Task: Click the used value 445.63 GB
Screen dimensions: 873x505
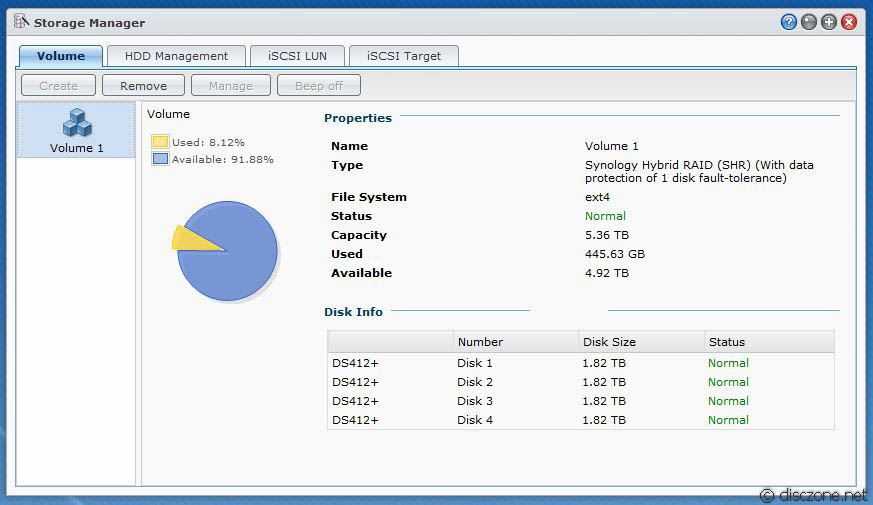Action: click(615, 254)
